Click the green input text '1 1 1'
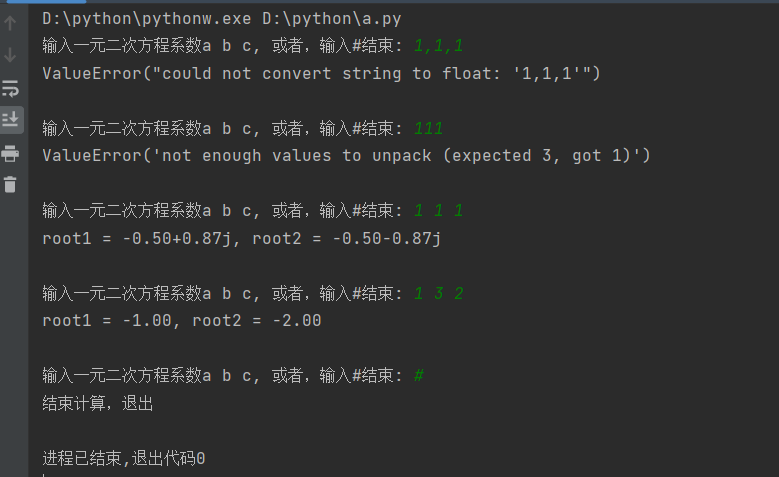779x477 pixels. (x=438, y=210)
